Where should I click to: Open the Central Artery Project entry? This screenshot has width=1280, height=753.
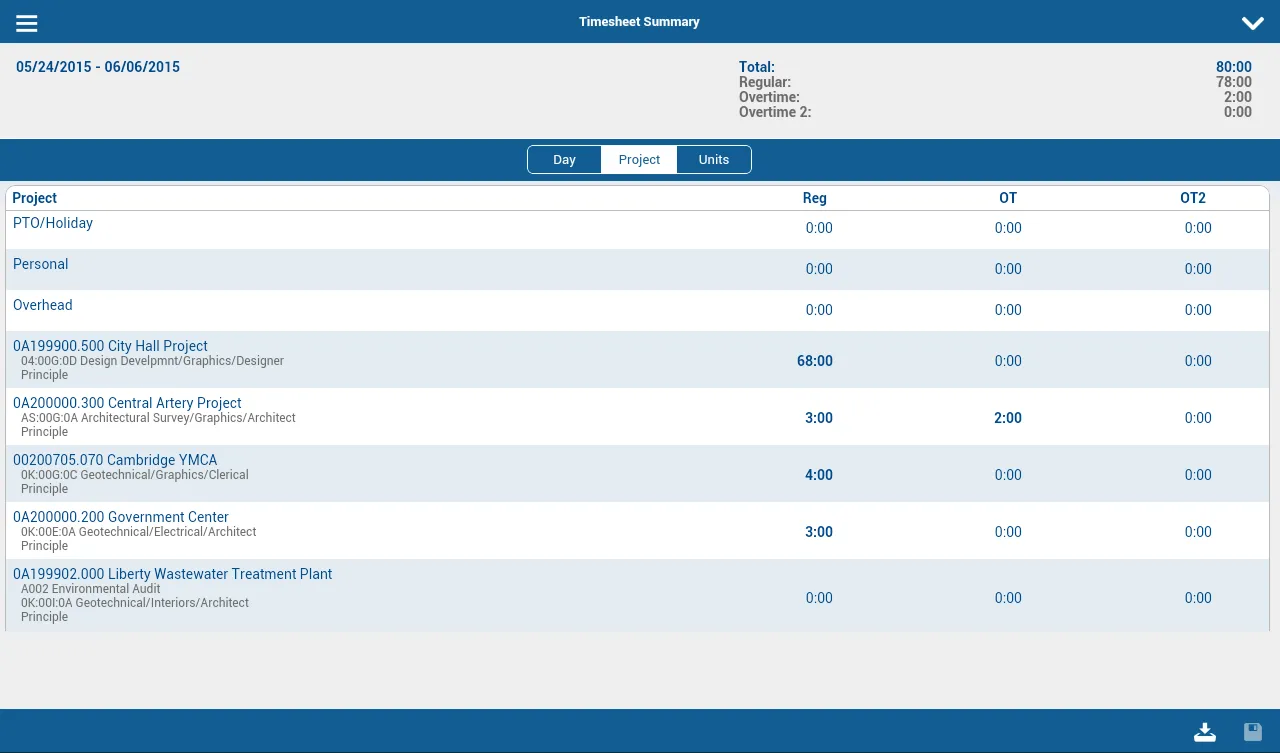point(127,403)
